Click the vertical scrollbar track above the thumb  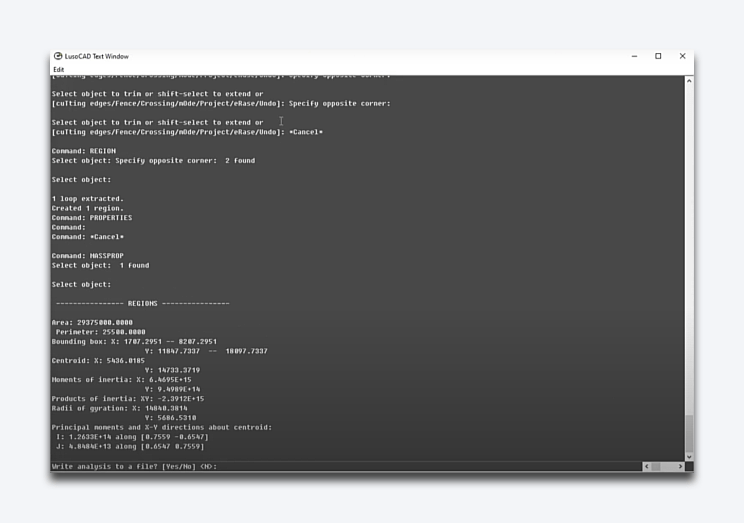(x=689, y=250)
